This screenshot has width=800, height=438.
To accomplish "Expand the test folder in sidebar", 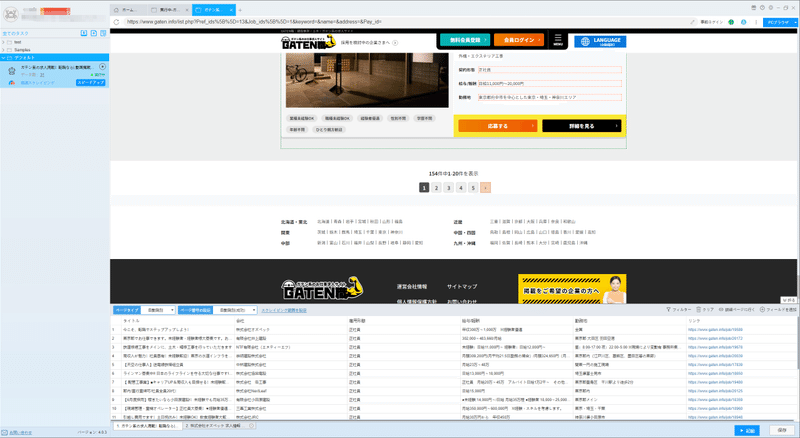I will click(x=3, y=42).
